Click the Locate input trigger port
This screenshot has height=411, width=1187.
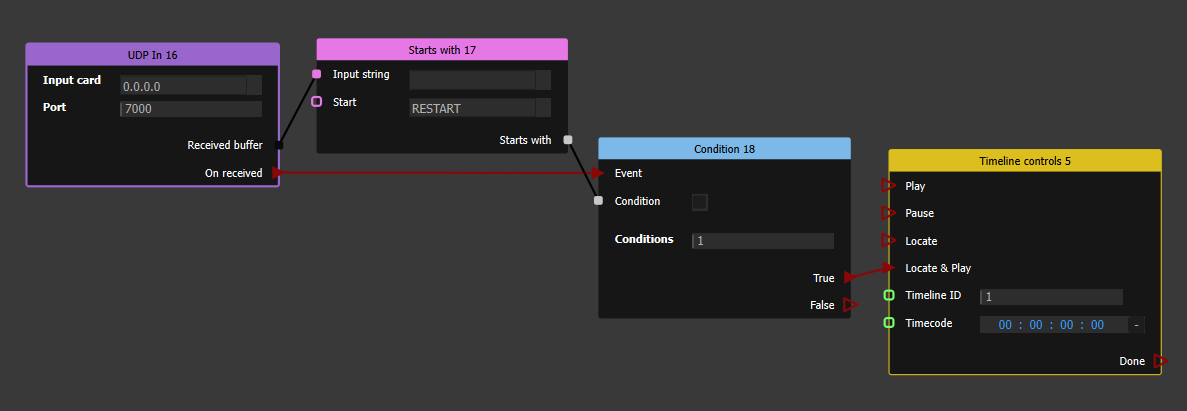[887, 241]
